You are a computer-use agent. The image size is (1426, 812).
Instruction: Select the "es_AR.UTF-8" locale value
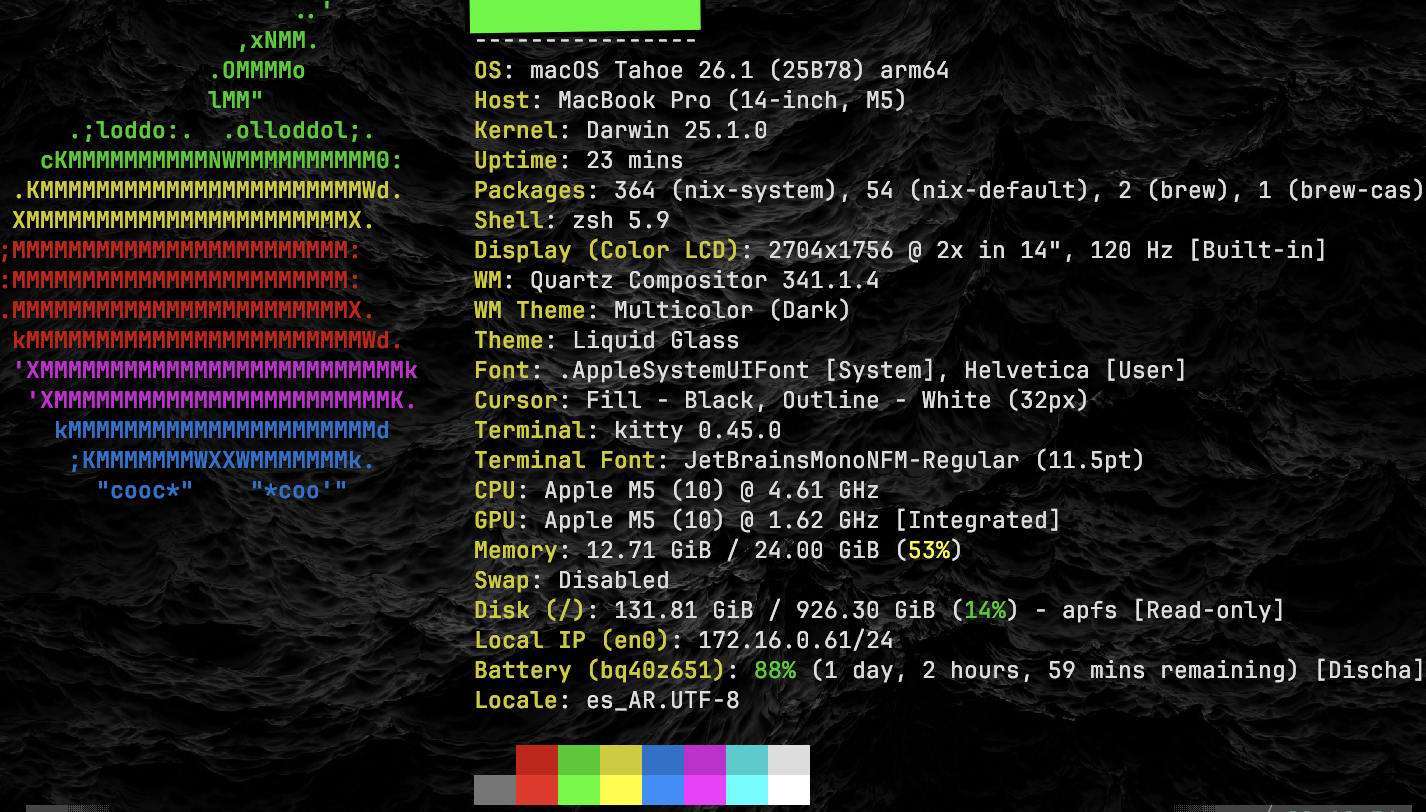(x=663, y=700)
